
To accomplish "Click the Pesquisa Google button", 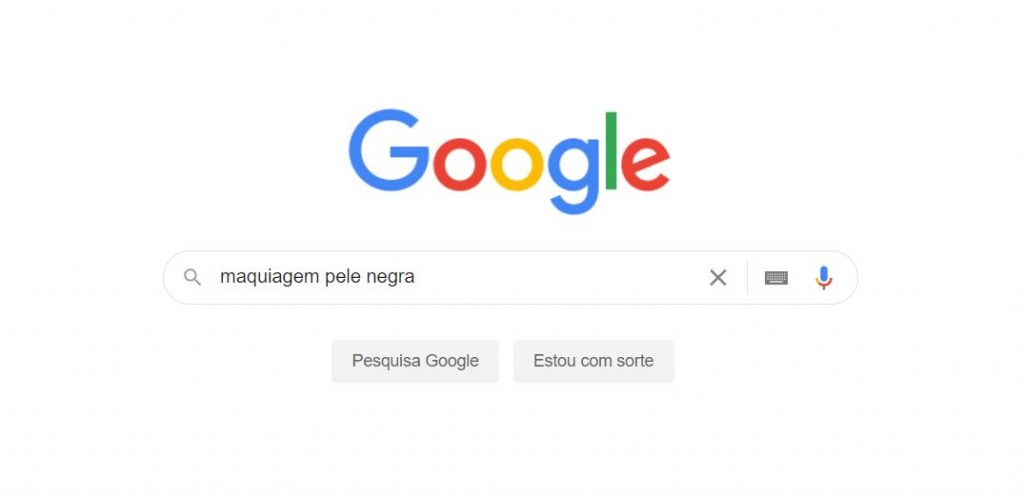I will (x=415, y=361).
